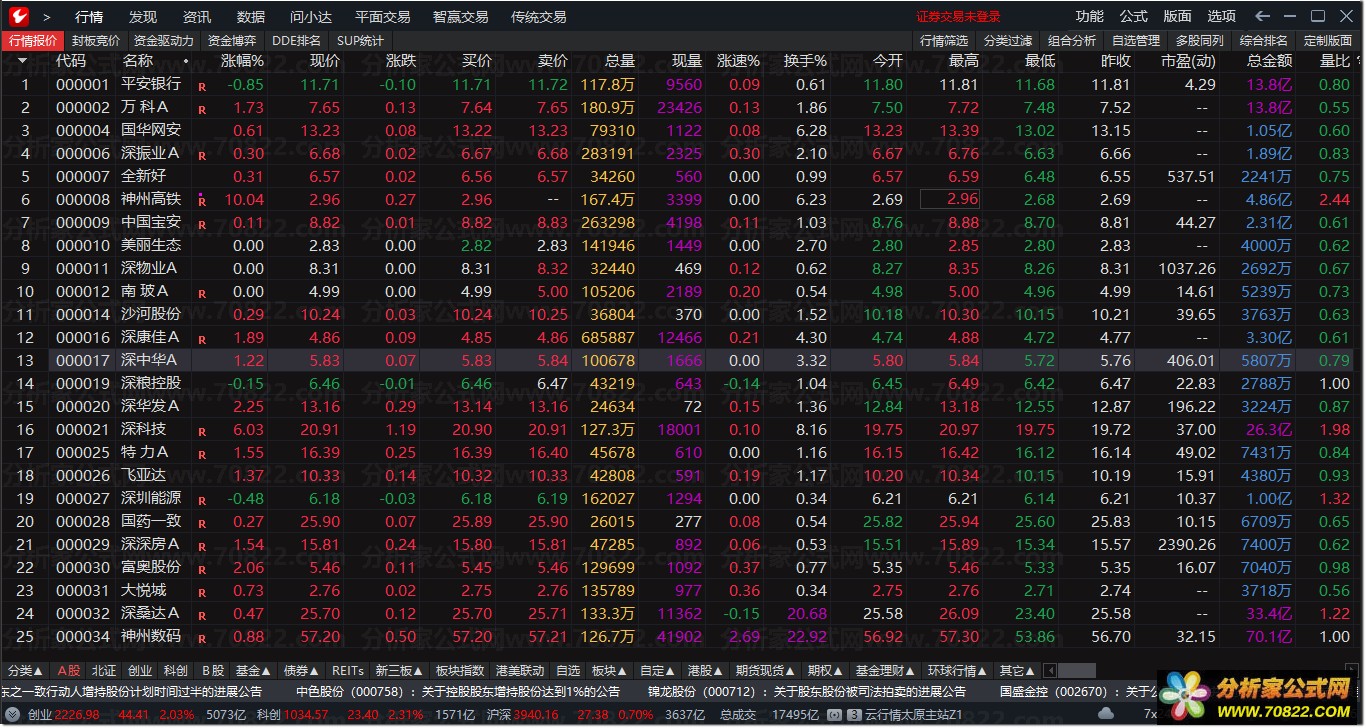Viewport: 1367px width, 728px height.
Task: Open the 功能 menu
Action: coord(1090,16)
